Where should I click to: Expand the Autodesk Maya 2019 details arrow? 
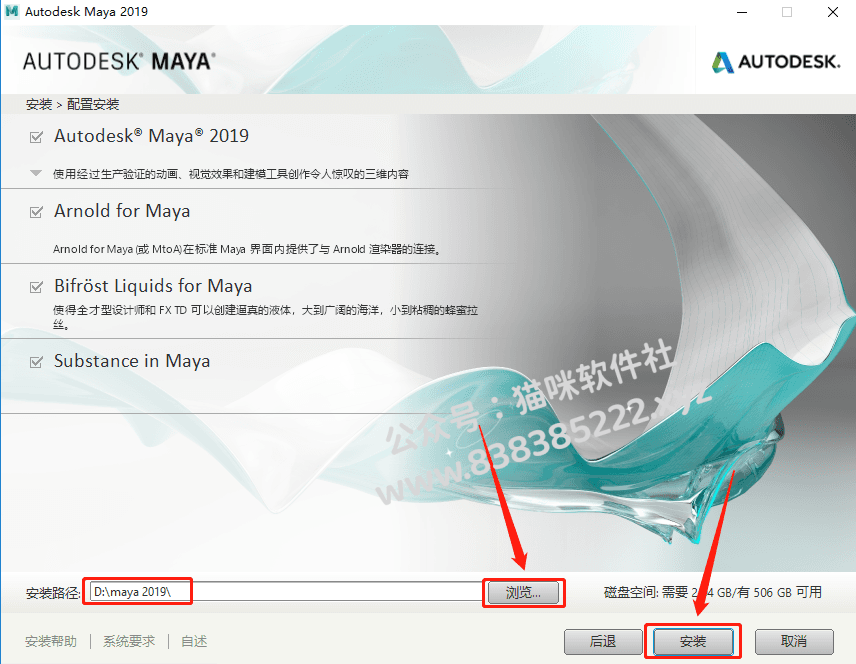(x=36, y=173)
